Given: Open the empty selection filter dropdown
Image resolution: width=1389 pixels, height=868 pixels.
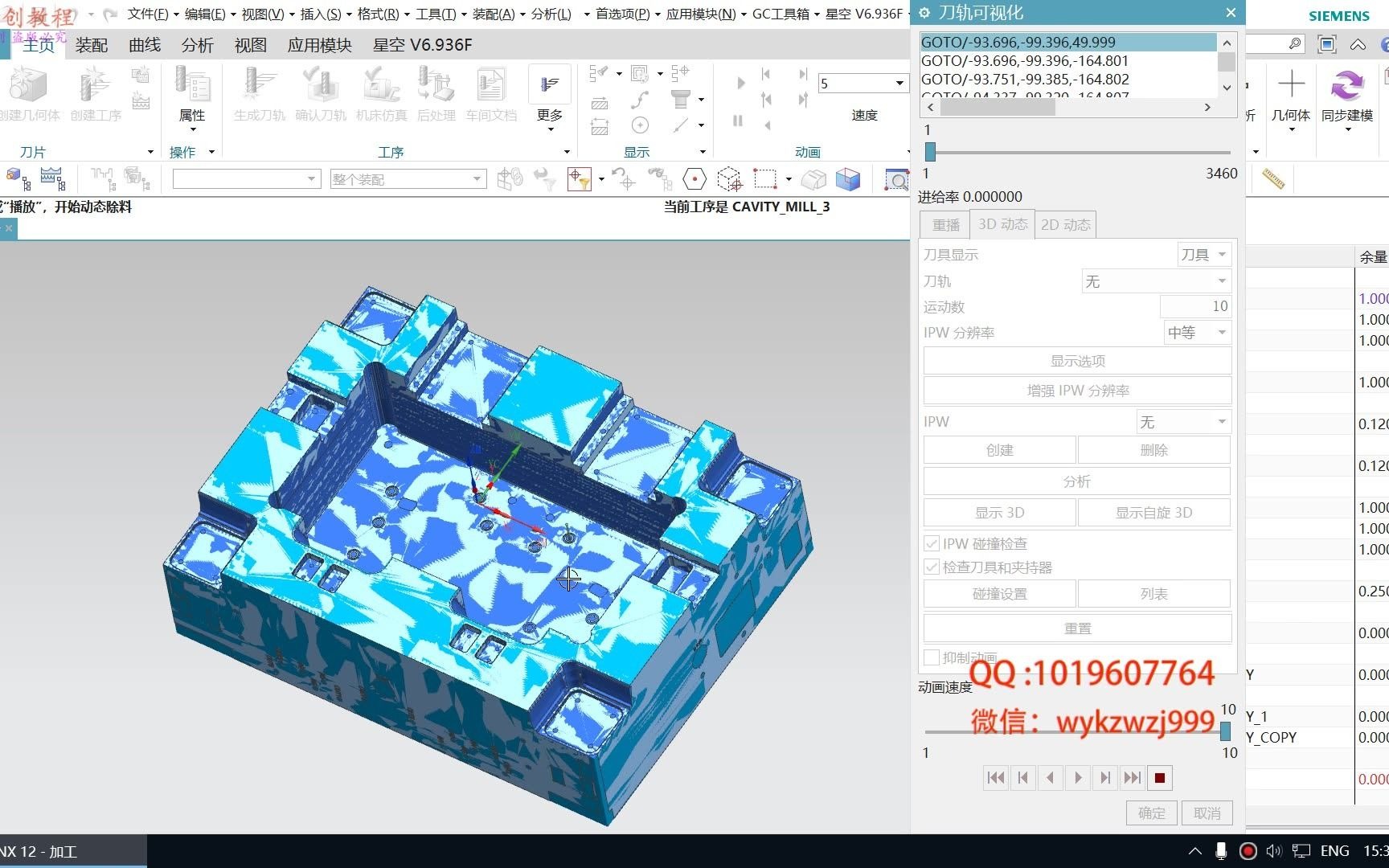Looking at the screenshot, I should [x=246, y=179].
